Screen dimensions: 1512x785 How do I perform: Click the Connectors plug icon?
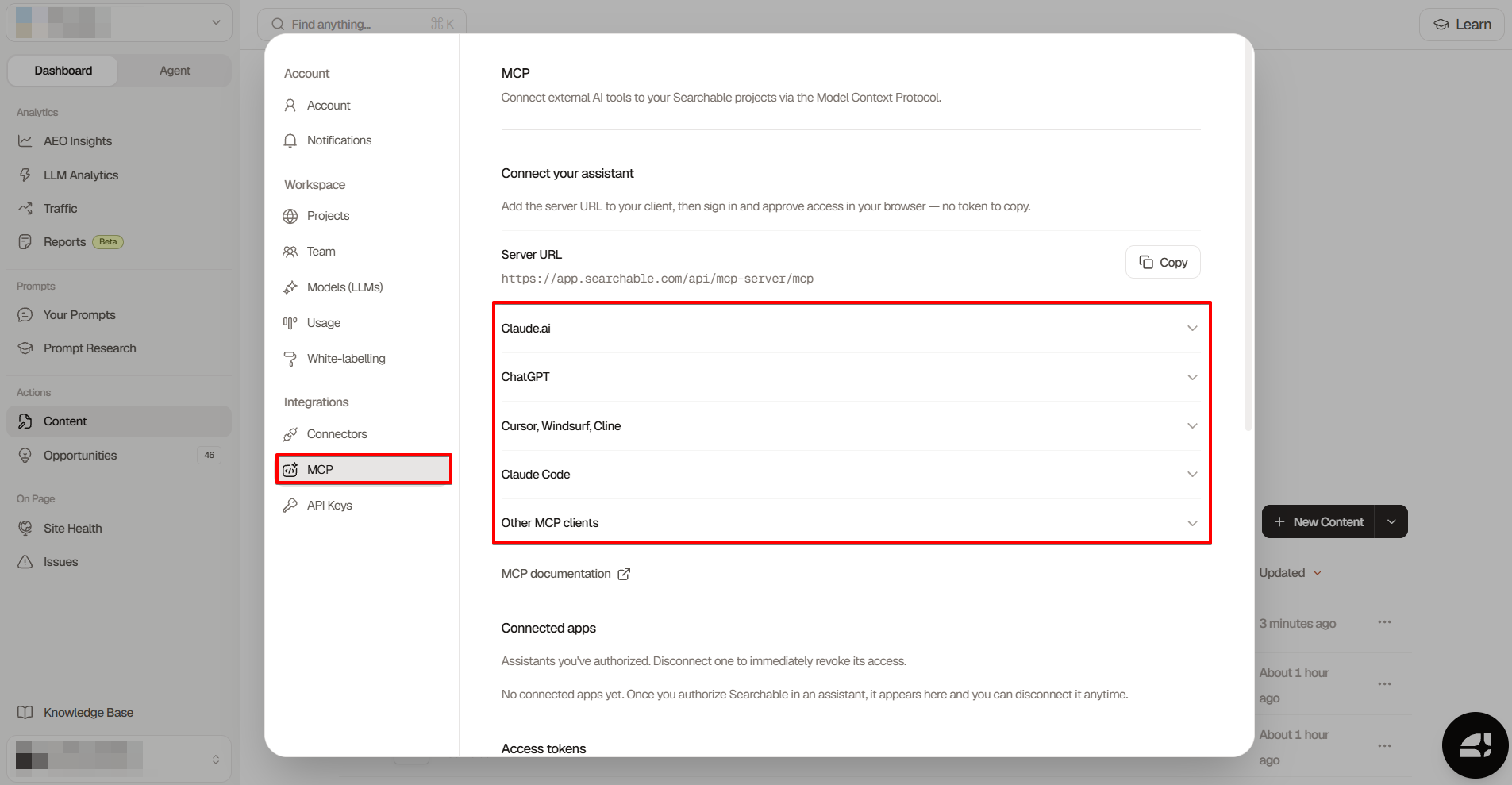coord(290,434)
